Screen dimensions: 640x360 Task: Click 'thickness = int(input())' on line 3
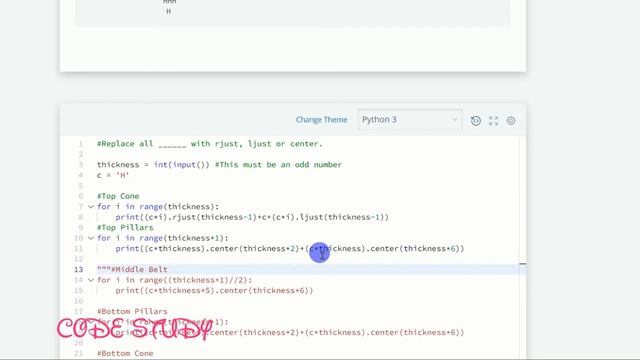coord(153,165)
